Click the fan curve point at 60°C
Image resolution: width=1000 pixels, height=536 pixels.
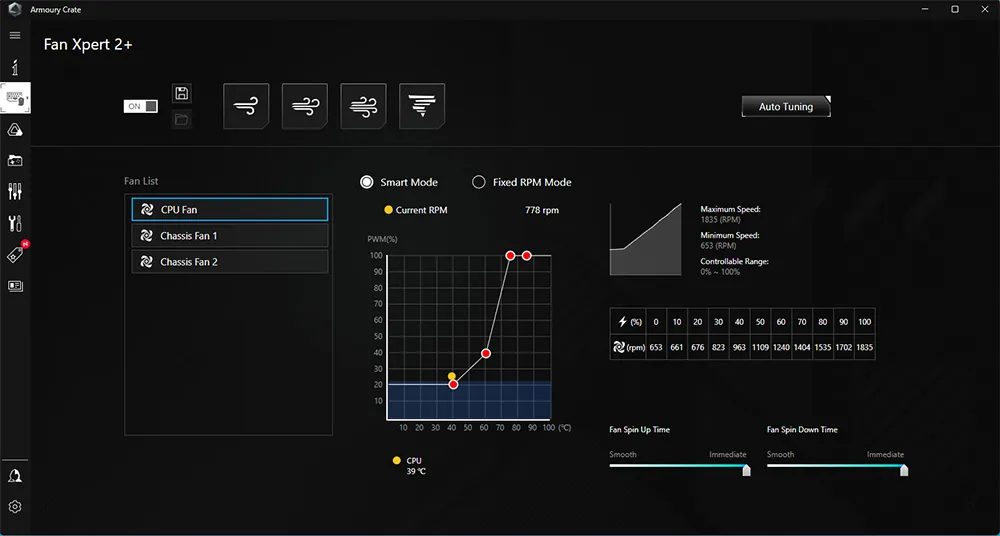(x=486, y=353)
